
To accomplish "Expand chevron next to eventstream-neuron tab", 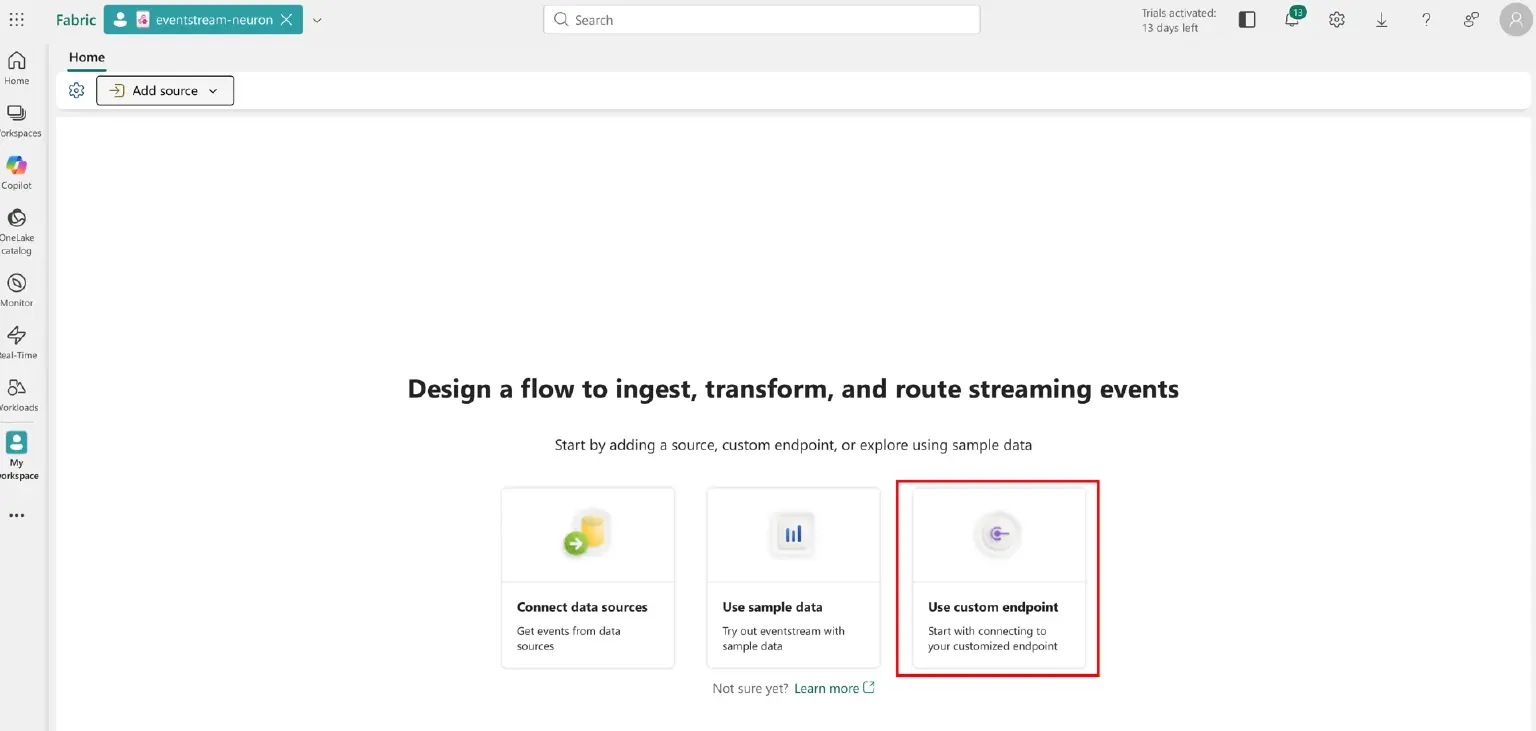I will (x=317, y=20).
